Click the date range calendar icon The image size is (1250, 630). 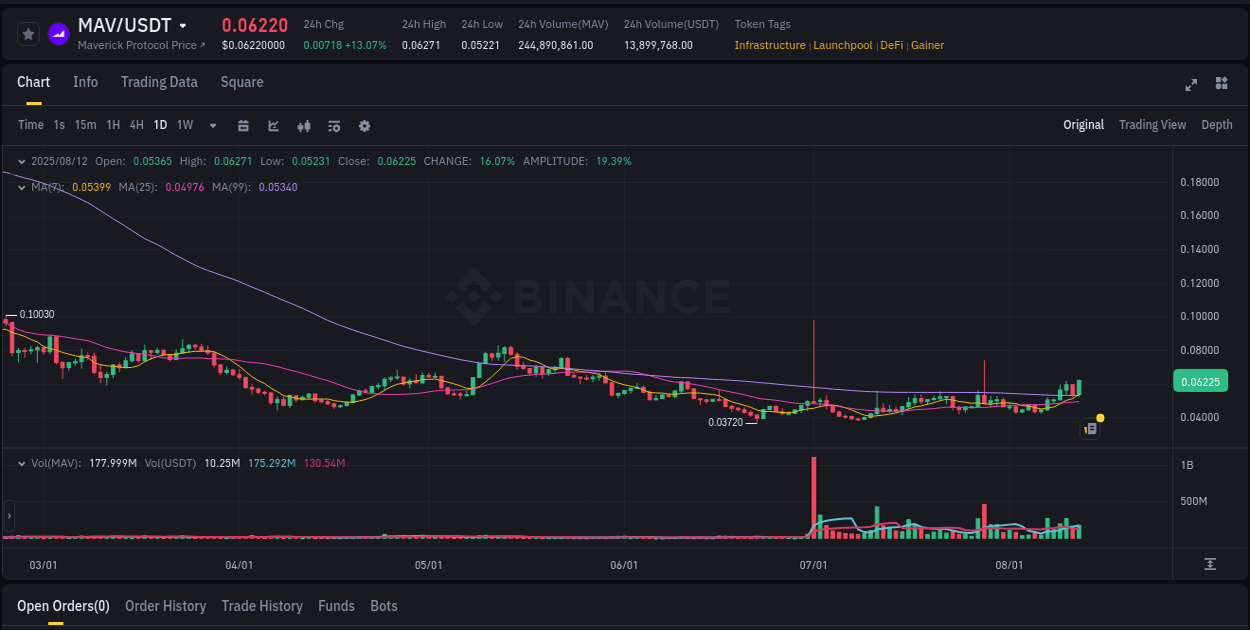click(x=243, y=125)
